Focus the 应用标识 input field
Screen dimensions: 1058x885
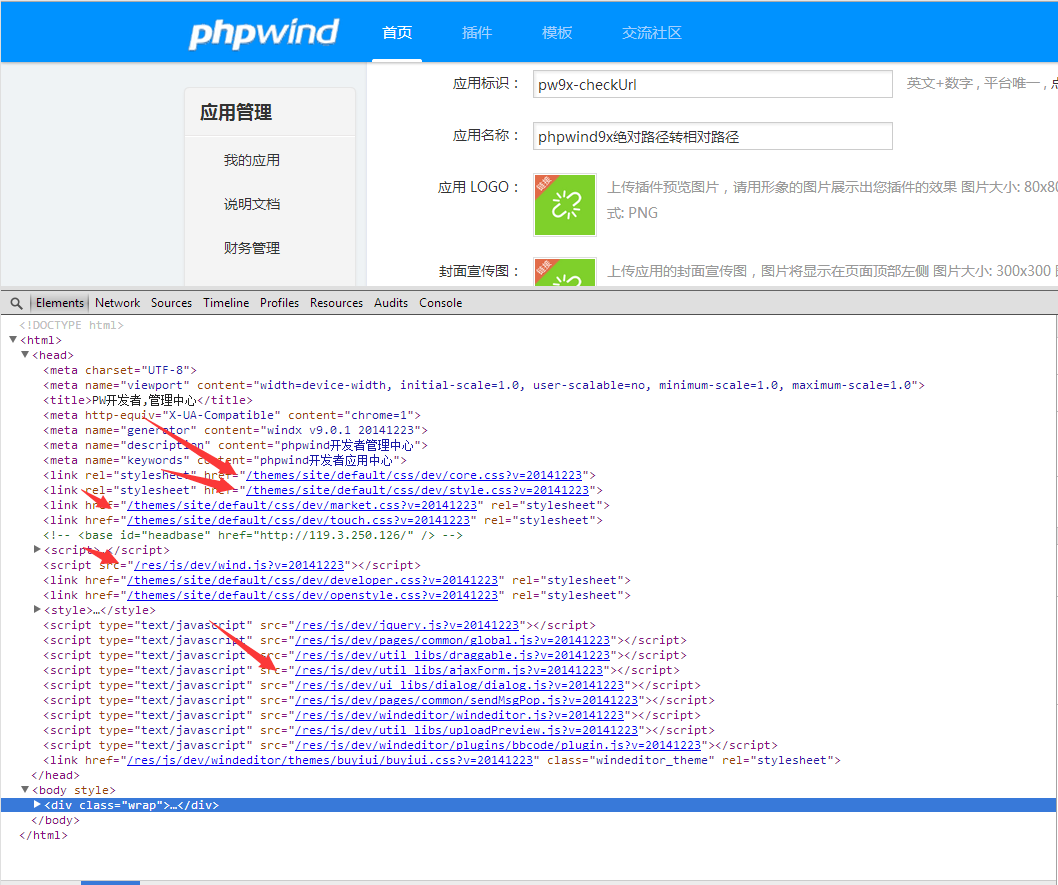pos(713,84)
